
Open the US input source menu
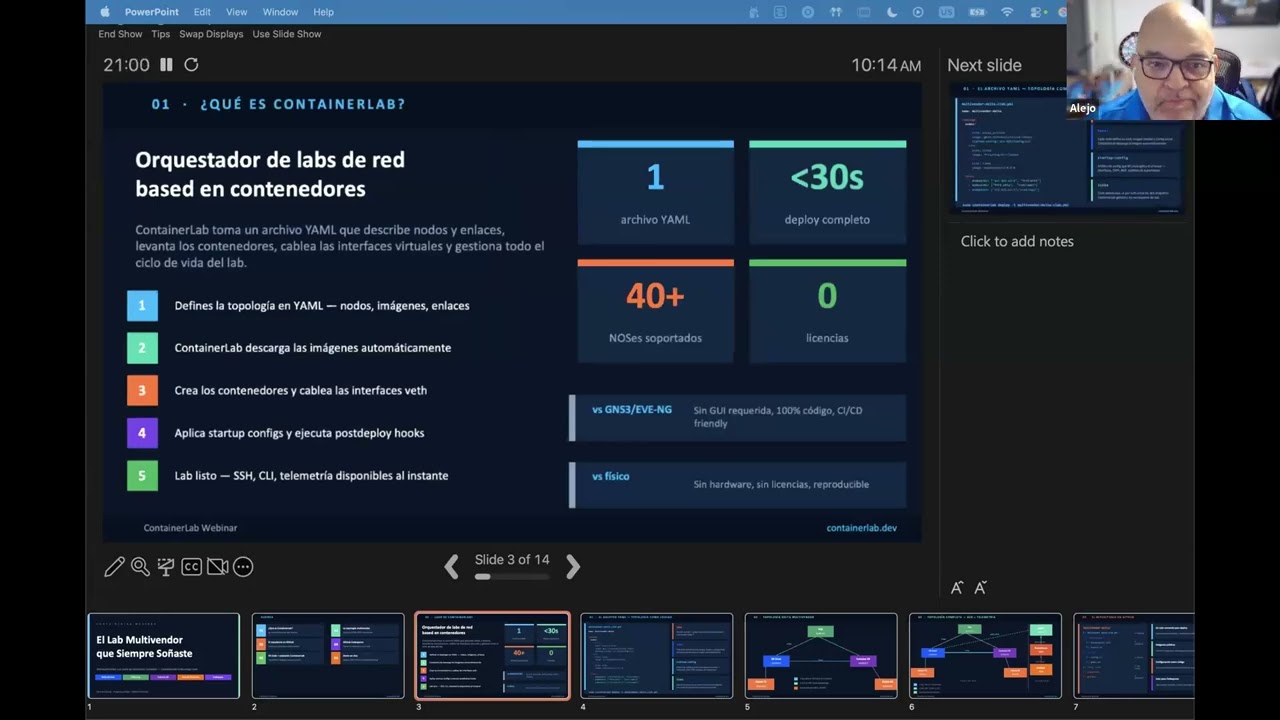[x=946, y=12]
